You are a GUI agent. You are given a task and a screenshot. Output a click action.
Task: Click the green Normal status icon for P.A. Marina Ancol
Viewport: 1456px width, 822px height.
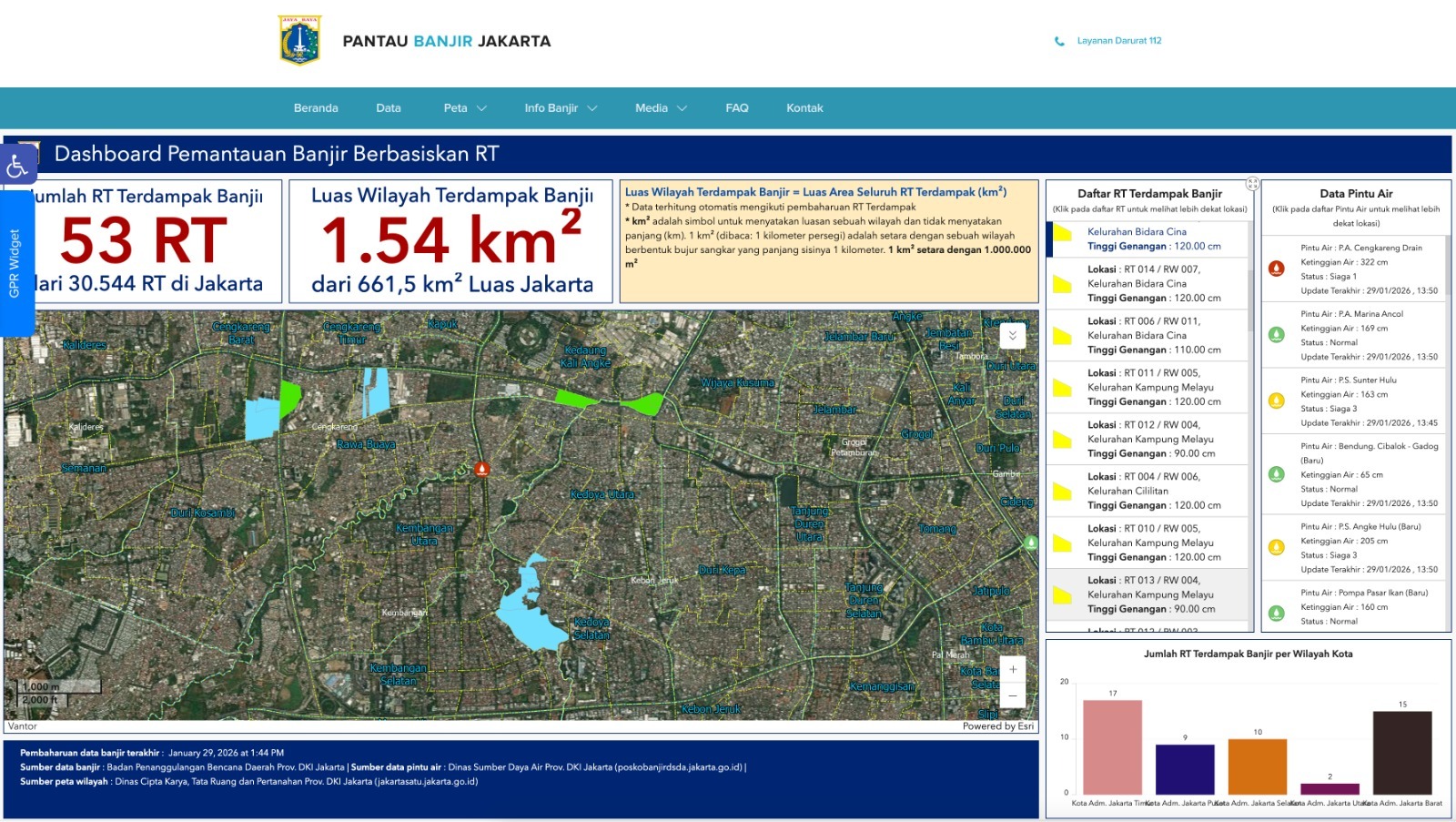[x=1276, y=334]
